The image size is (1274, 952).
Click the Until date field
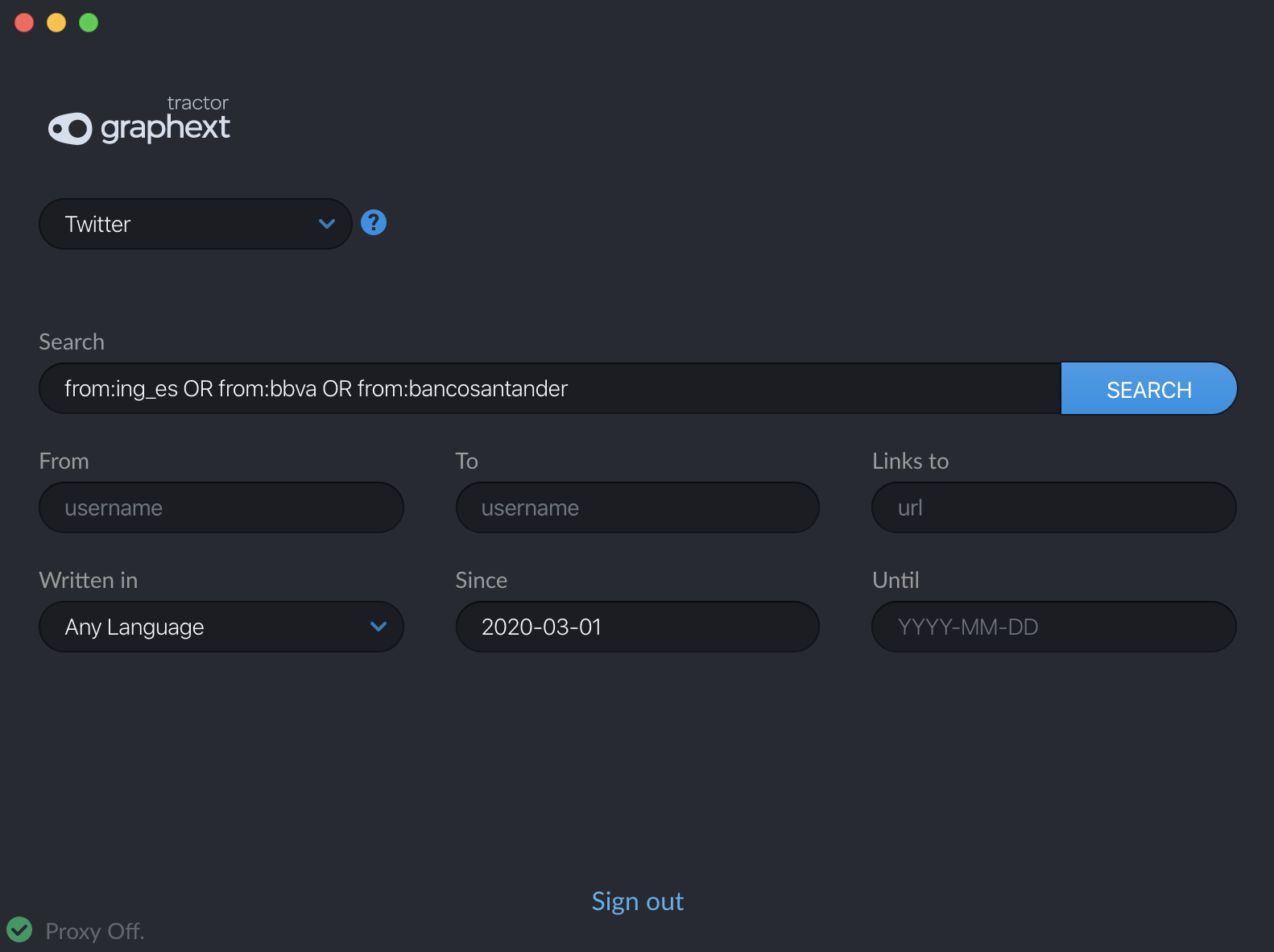pos(1054,627)
